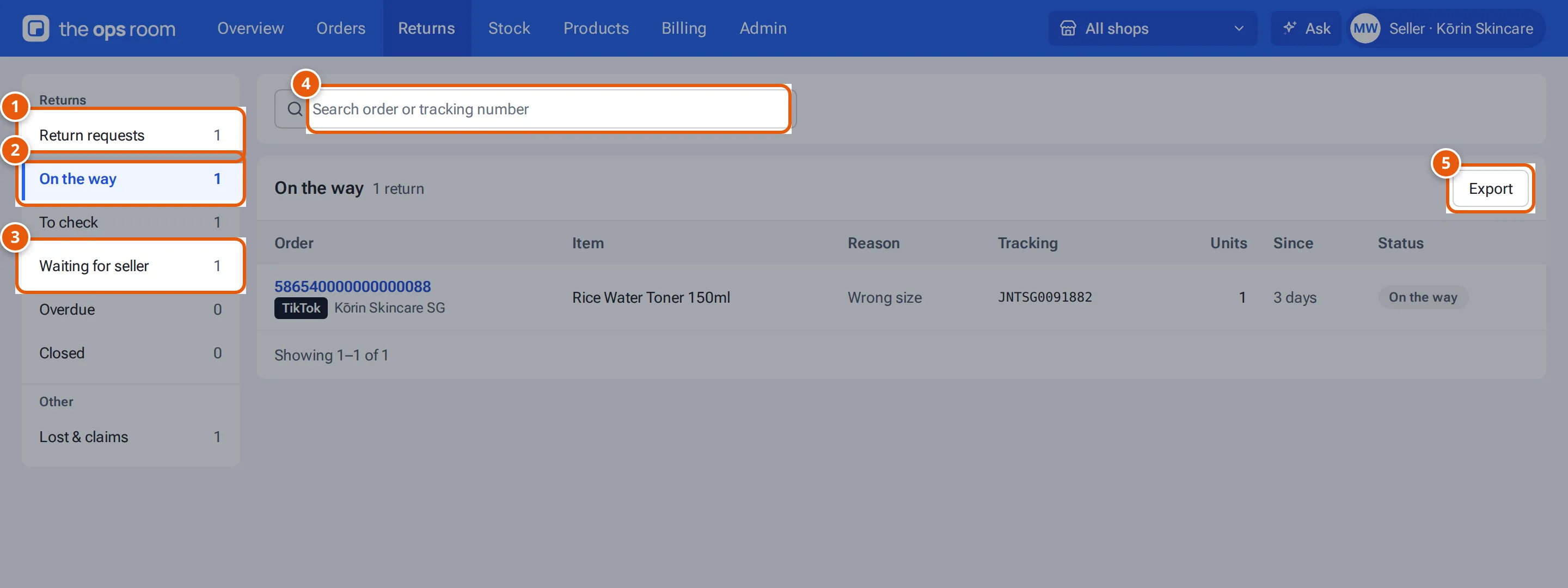The image size is (1568, 588).
Task: Click Rice Water Toner 150ml item
Action: 651,298
